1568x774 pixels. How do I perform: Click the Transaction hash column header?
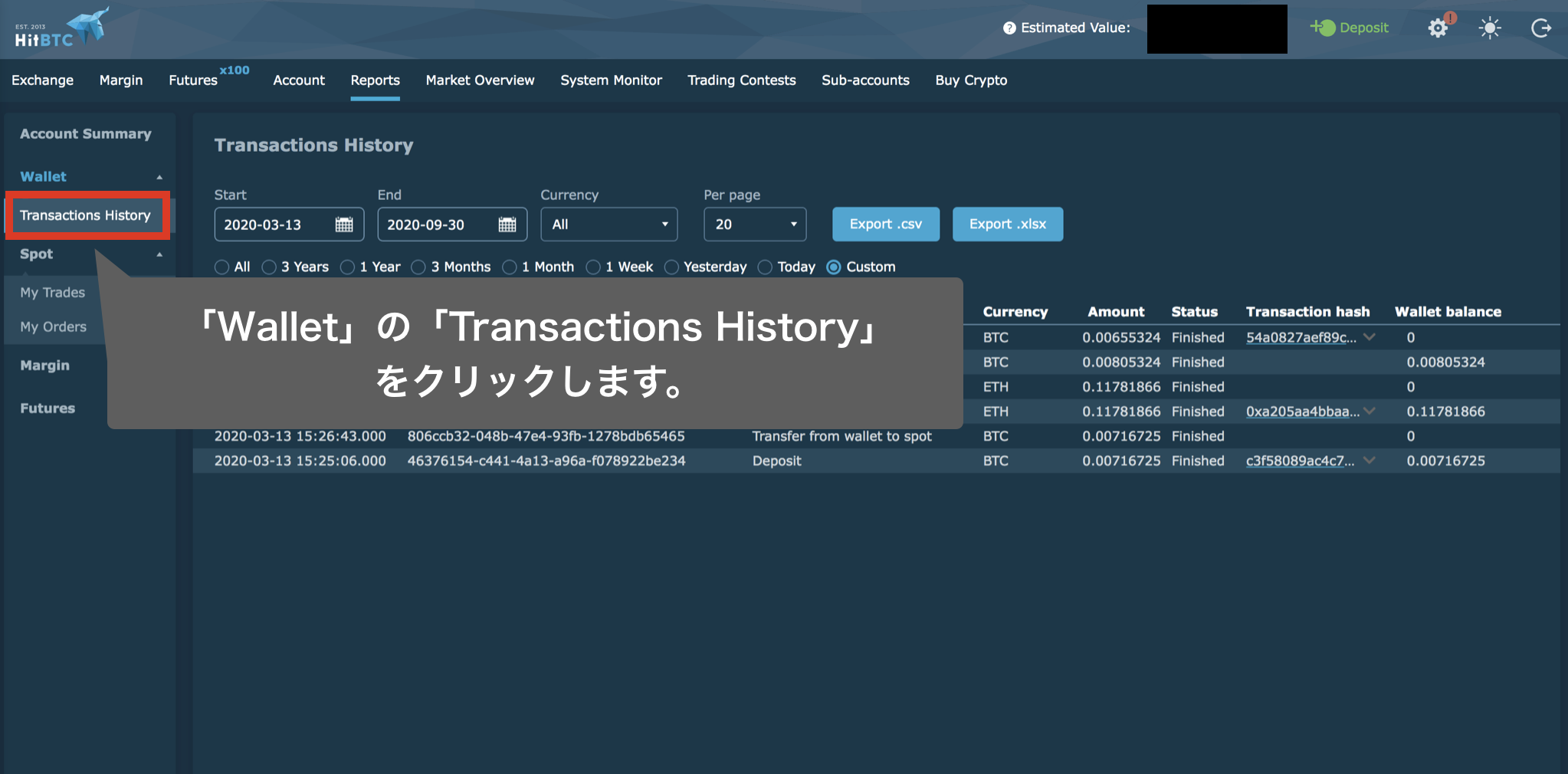tap(1308, 312)
